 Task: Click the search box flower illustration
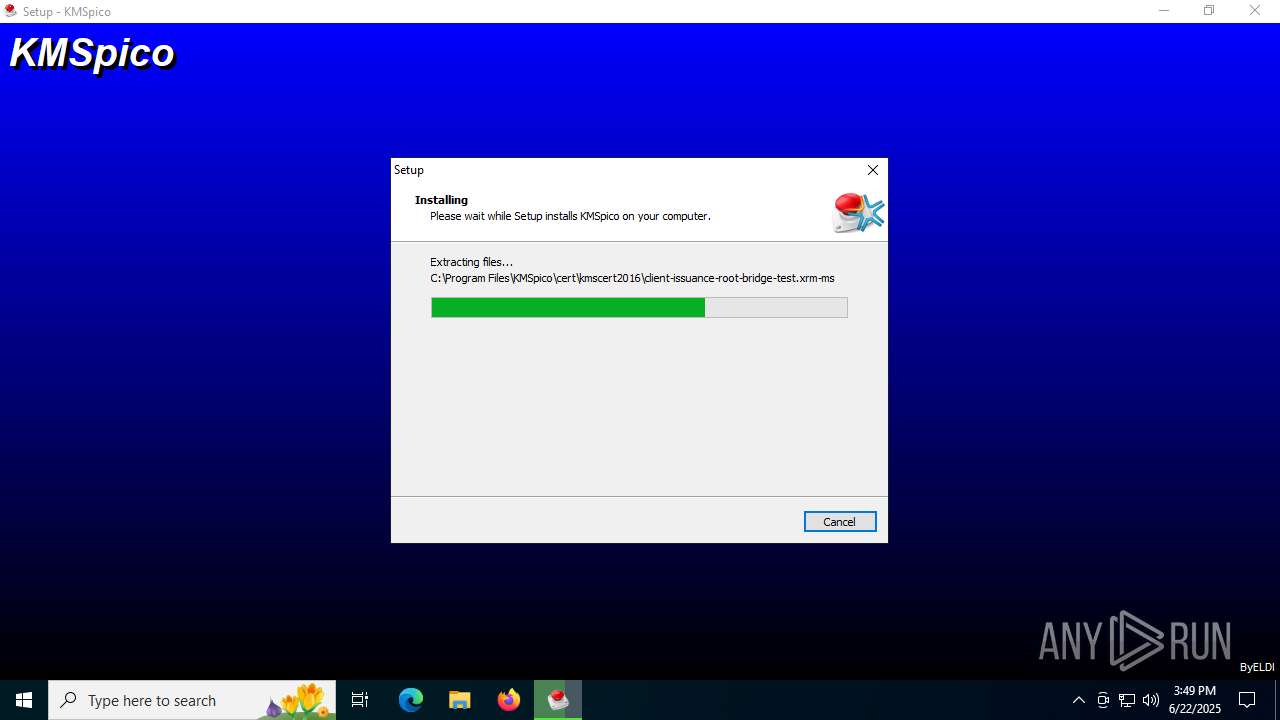pos(295,701)
